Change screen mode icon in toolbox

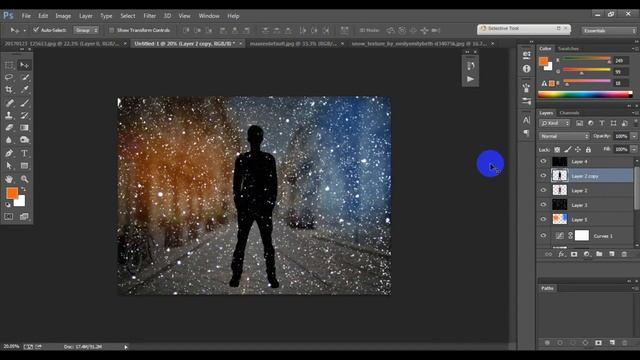pos(24,217)
